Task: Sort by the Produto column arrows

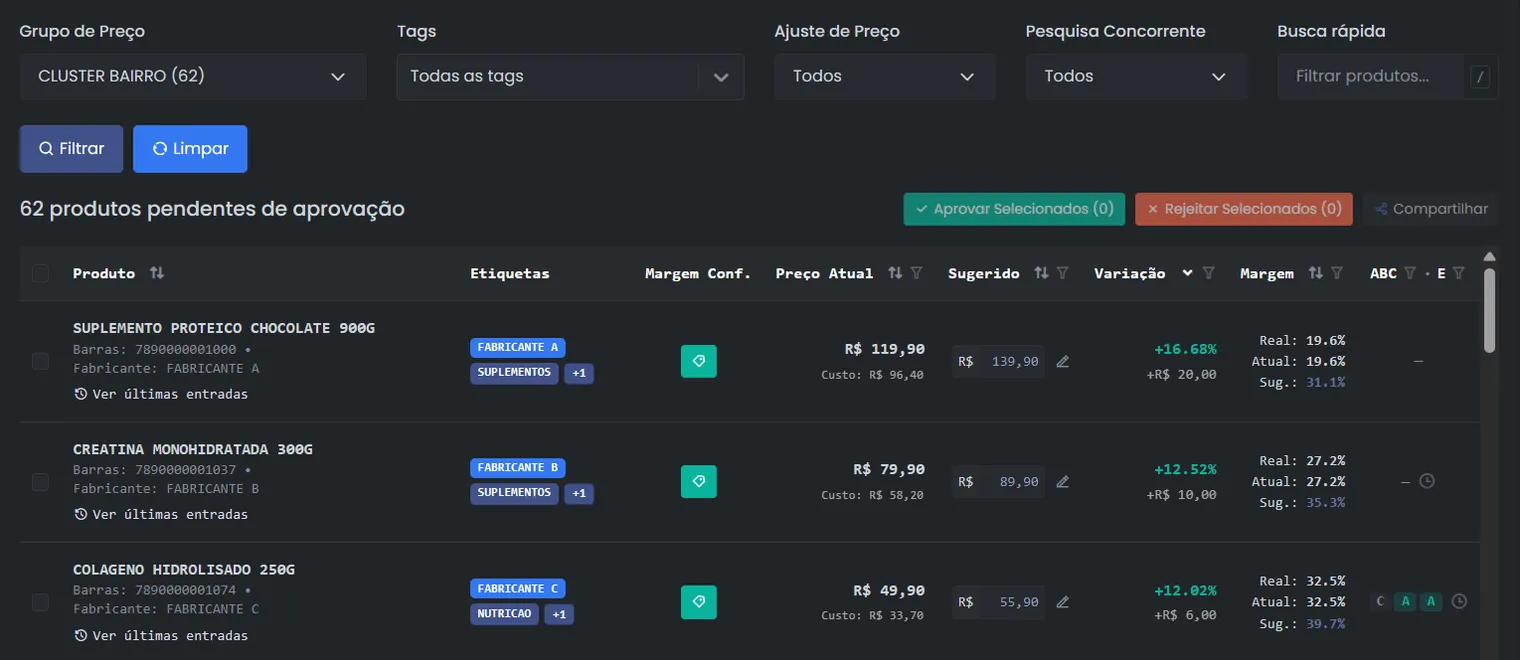Action: (x=157, y=273)
